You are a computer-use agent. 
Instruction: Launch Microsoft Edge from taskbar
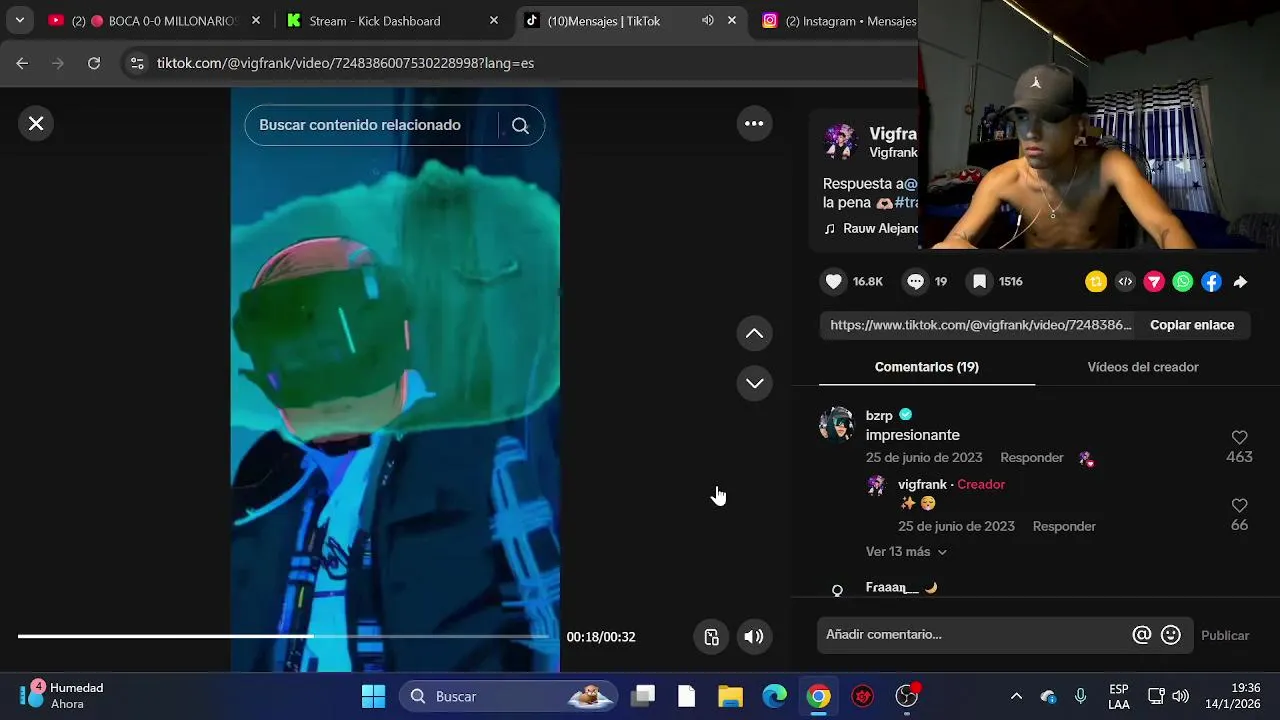[x=775, y=696]
